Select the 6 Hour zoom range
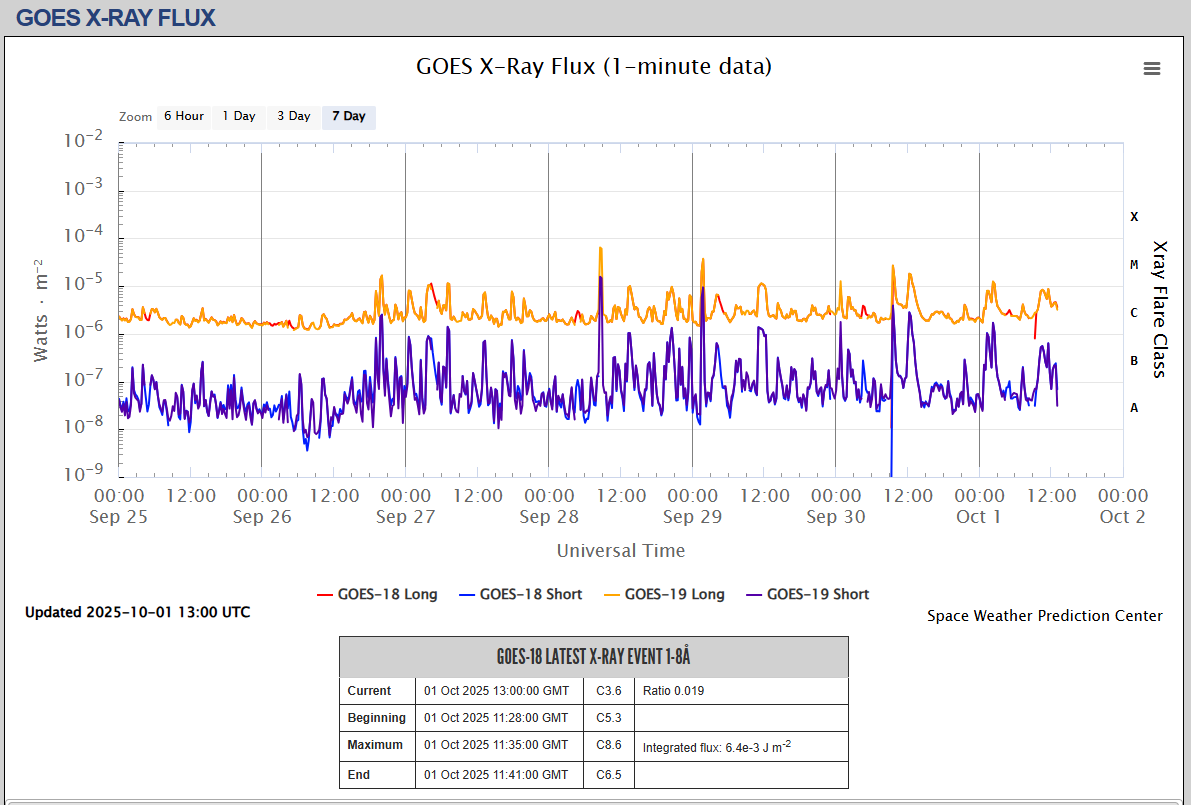Viewport: 1191px width, 805px height. click(183, 116)
